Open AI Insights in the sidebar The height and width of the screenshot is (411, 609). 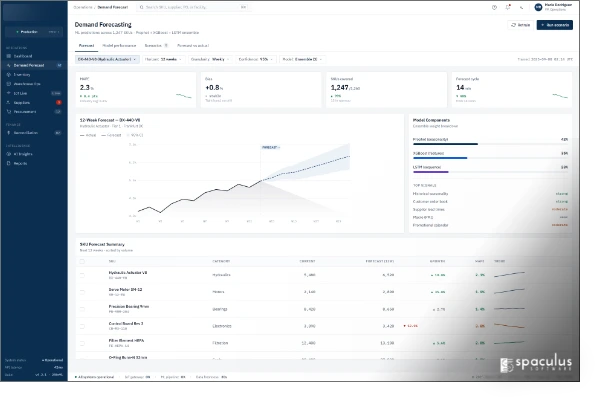pyautogui.click(x=34, y=154)
